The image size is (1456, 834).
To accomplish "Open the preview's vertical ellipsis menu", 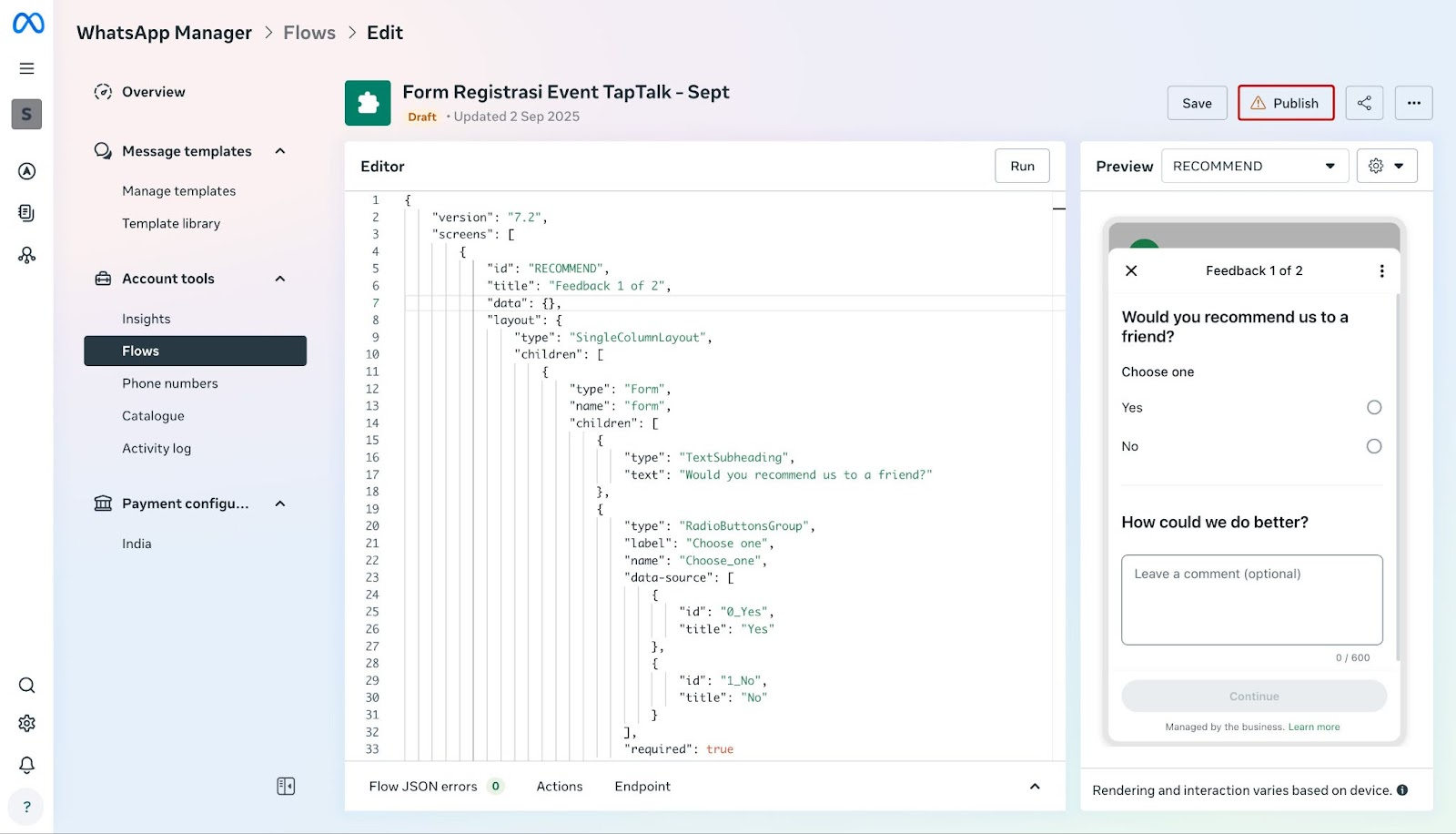I will point(1381,270).
